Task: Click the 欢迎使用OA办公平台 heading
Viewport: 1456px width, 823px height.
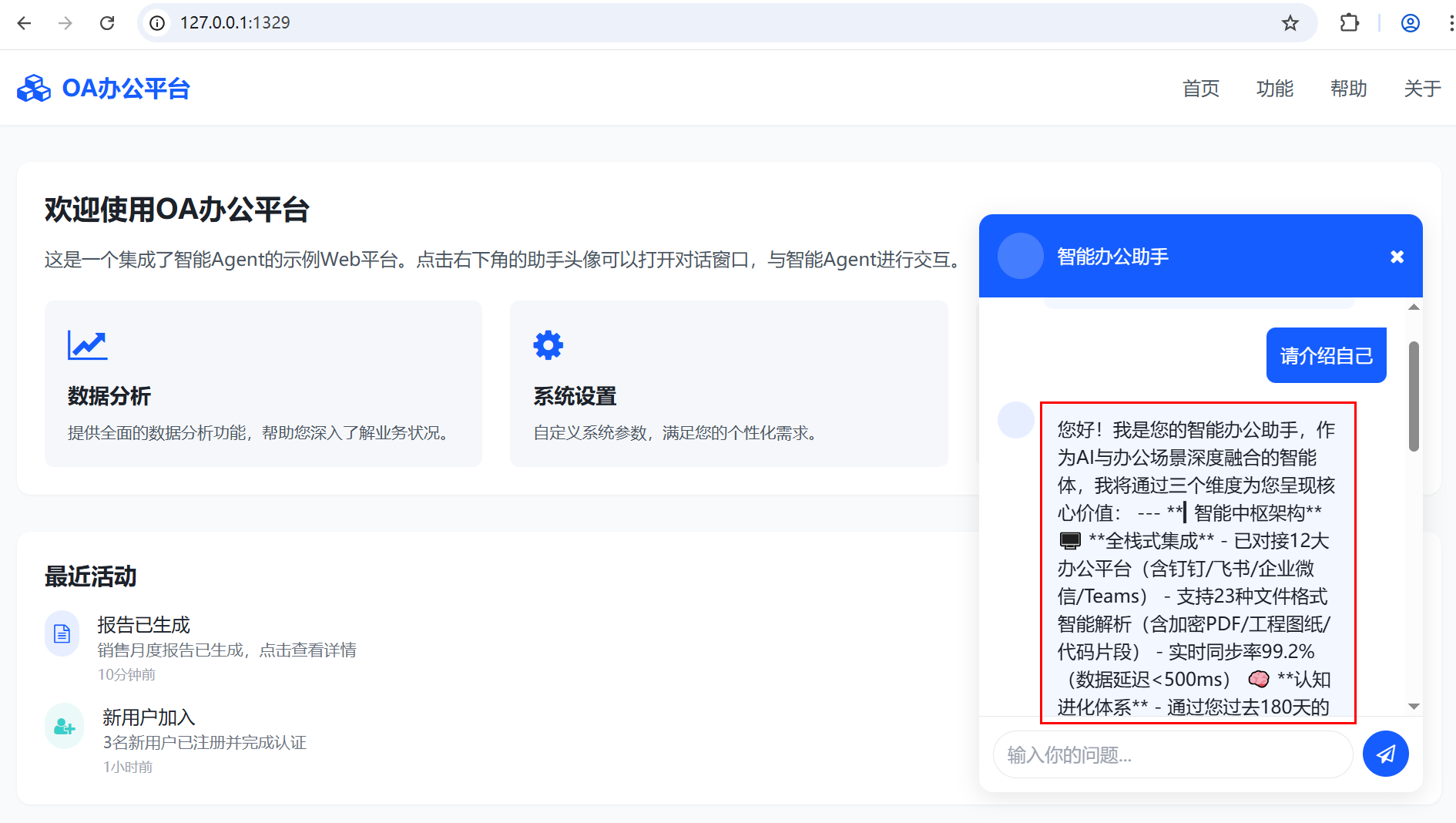Action: (177, 210)
